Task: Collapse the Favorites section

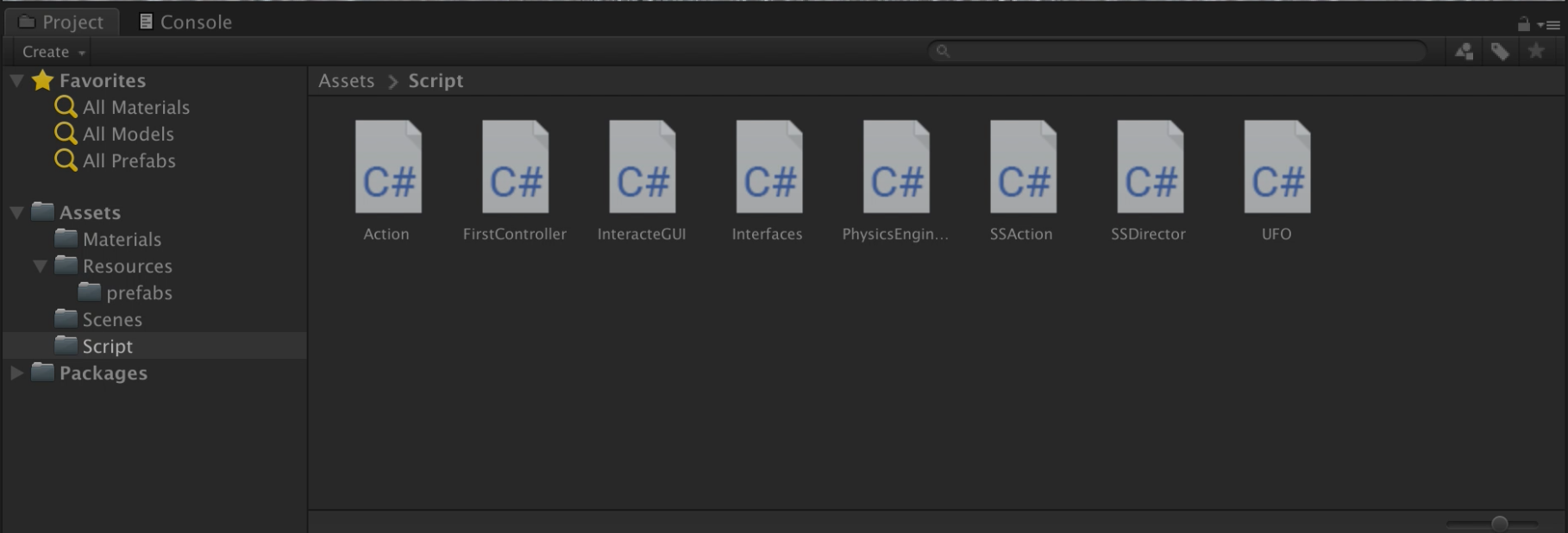Action: (x=16, y=81)
